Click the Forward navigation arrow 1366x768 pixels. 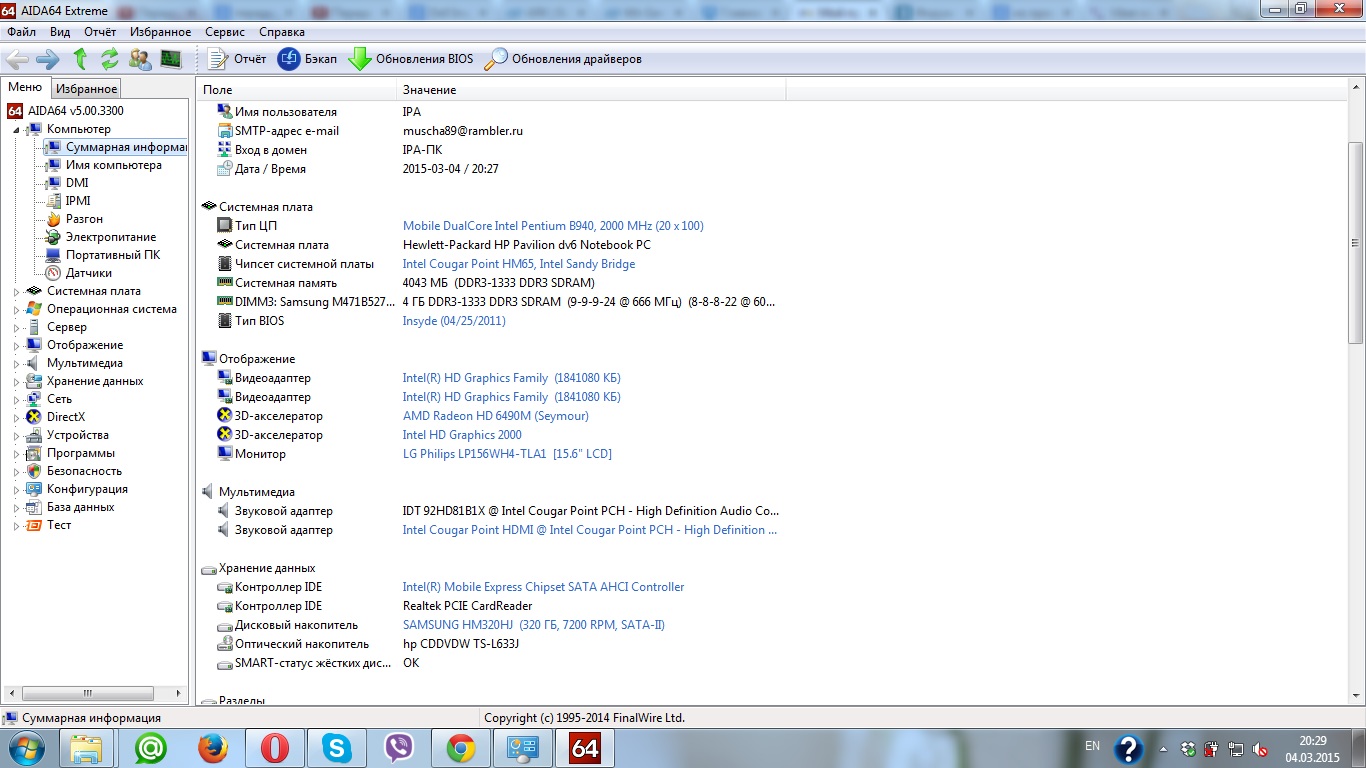pos(47,59)
